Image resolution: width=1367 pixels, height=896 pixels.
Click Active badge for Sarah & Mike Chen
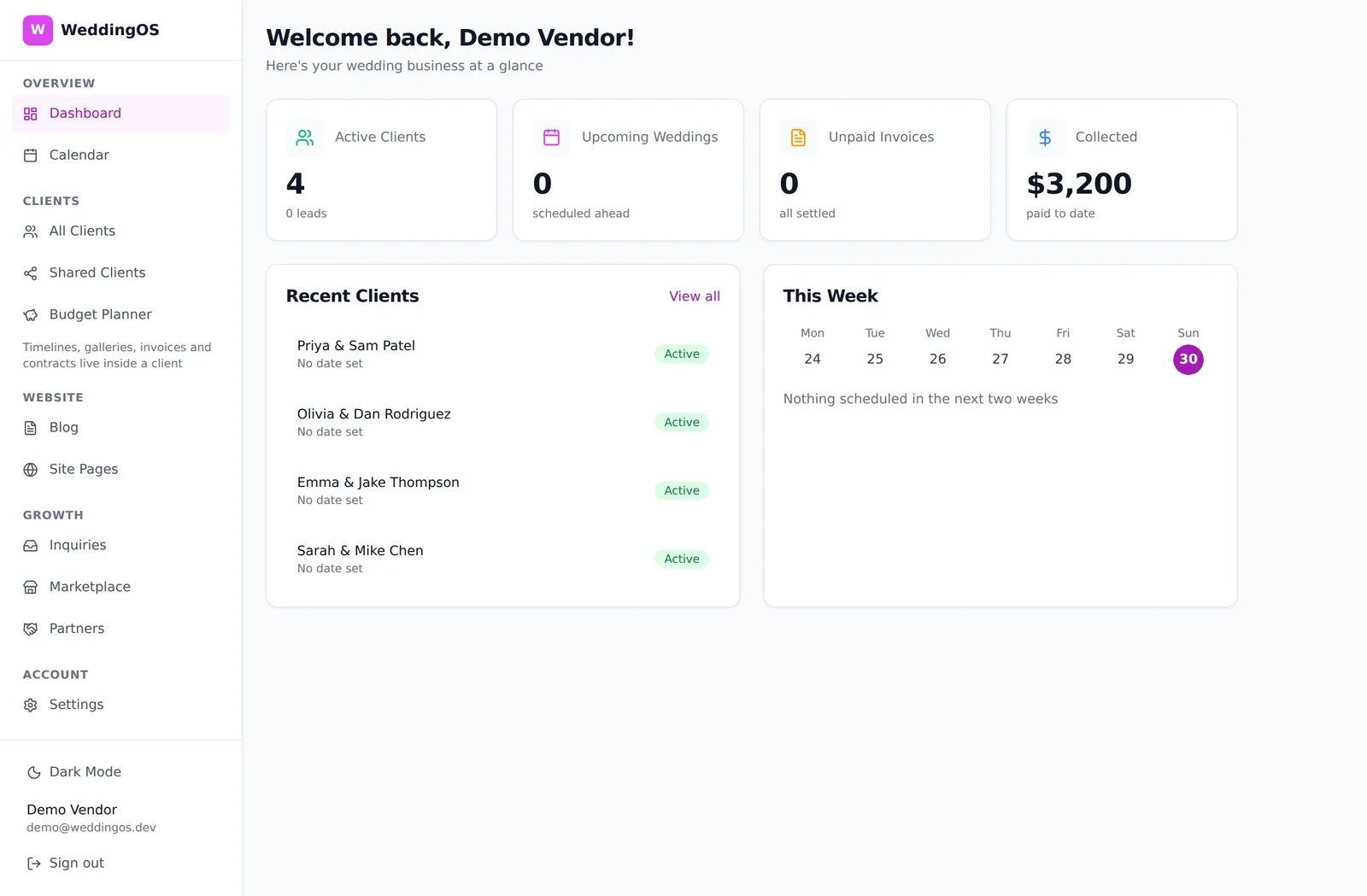pos(682,559)
